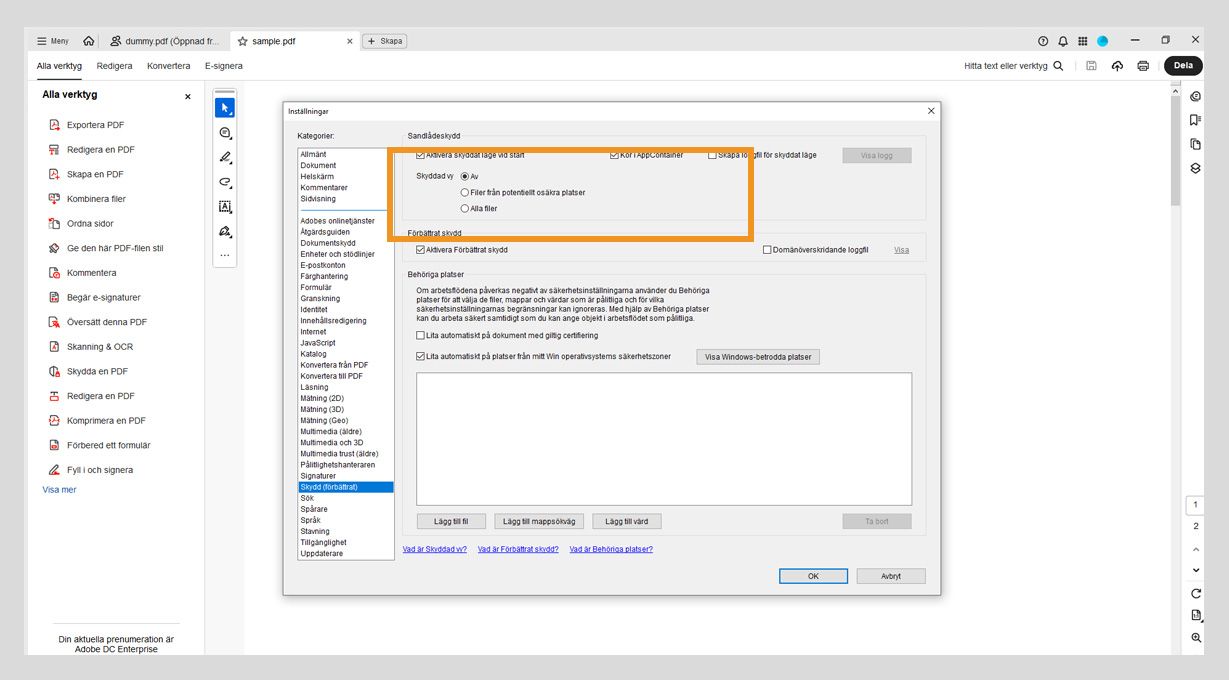1229x680 pixels.
Task: Toggle Lita automatiskt på dokument med giltig certifiering
Action: [x=420, y=335]
